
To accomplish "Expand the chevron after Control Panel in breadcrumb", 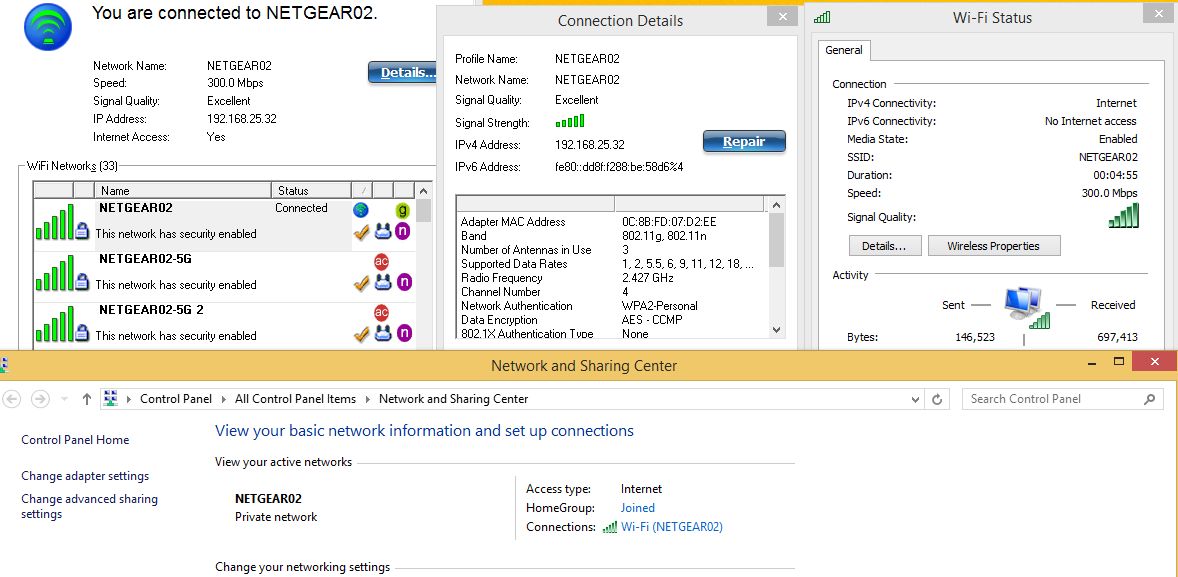I will pos(224,400).
